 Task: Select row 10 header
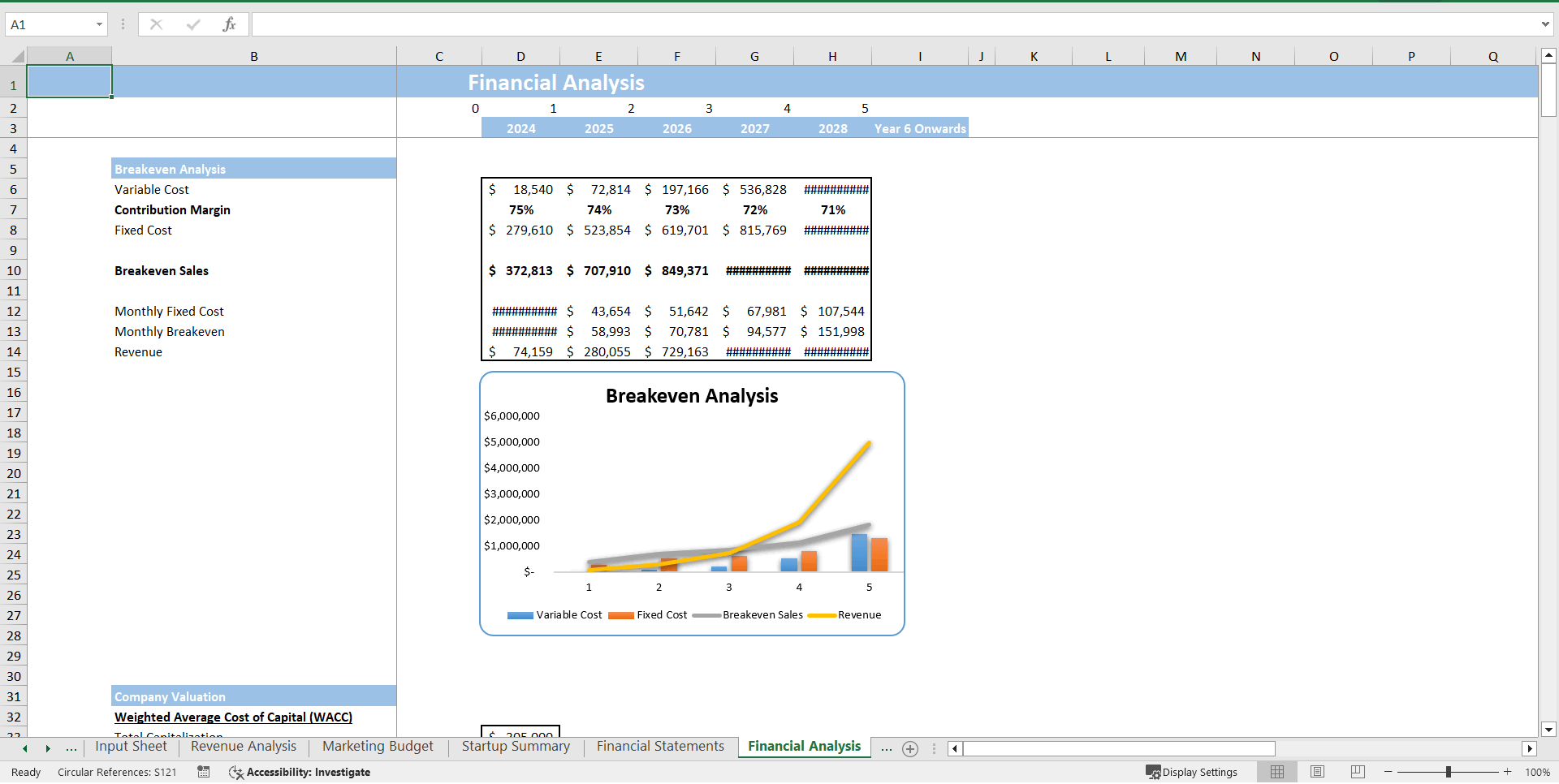(14, 270)
